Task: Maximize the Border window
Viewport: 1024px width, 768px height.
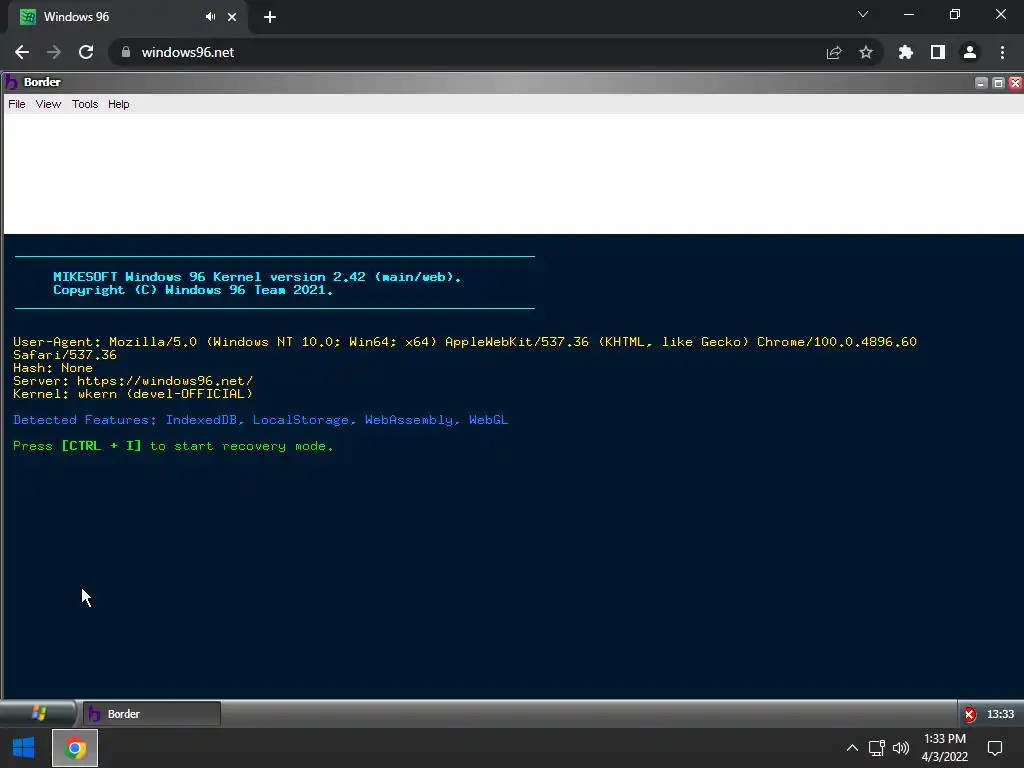Action: point(998,82)
